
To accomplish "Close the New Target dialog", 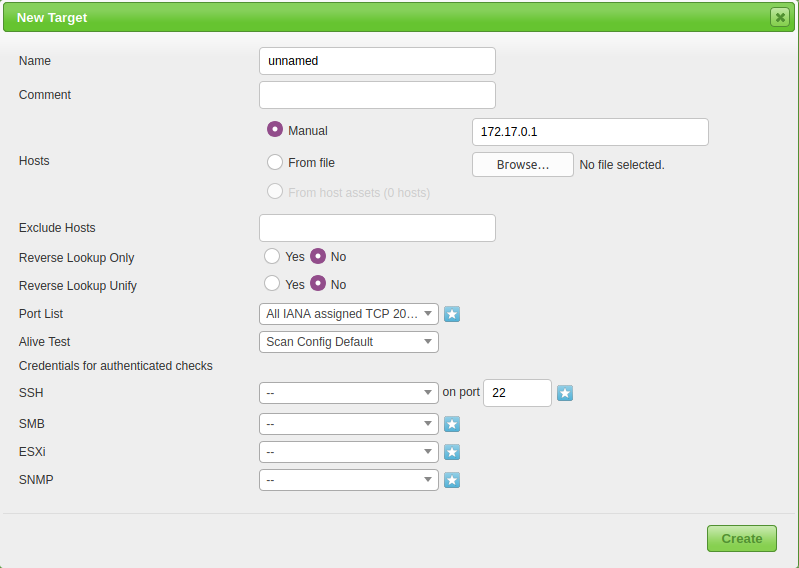I will (x=779, y=17).
